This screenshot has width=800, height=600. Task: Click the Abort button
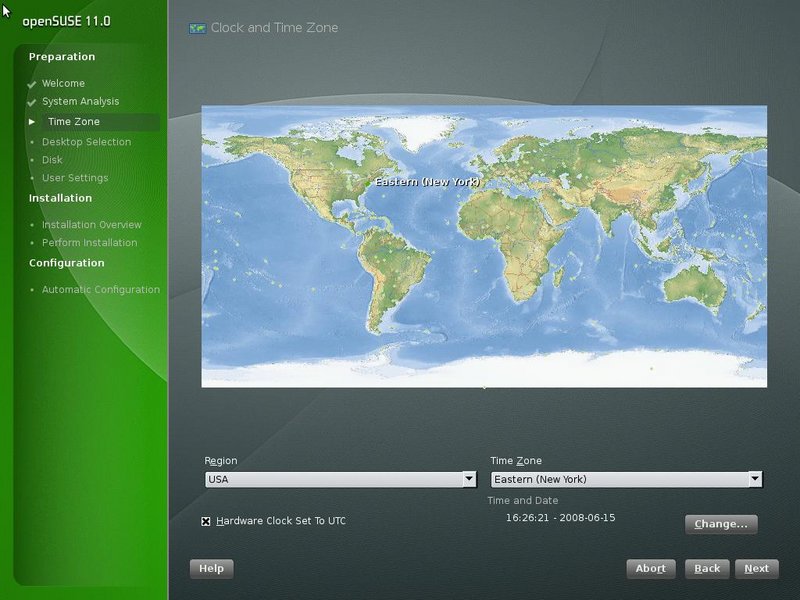[651, 569]
